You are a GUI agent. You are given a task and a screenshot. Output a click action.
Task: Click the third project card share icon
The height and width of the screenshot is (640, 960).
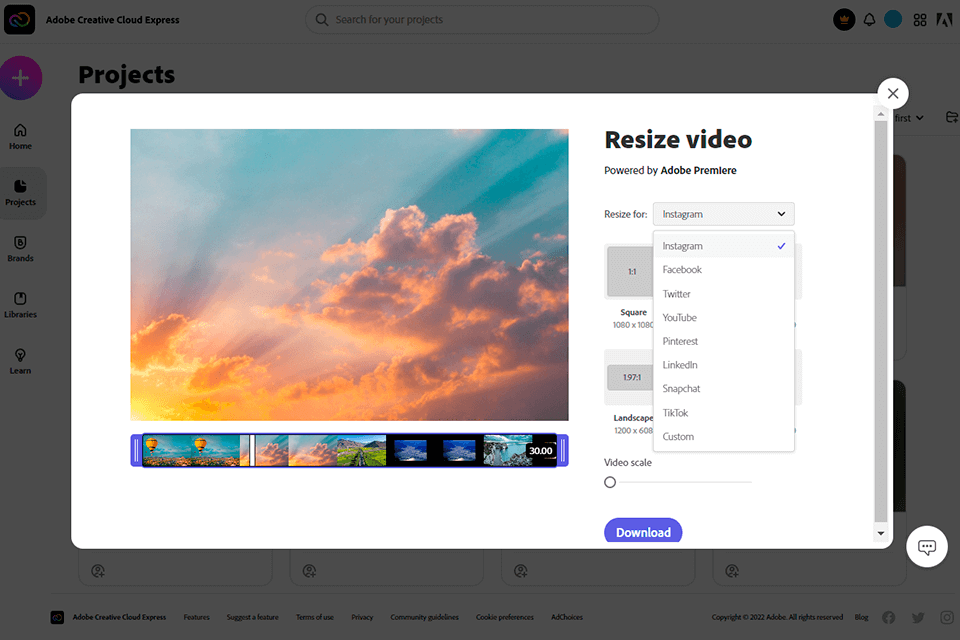pyautogui.click(x=520, y=571)
